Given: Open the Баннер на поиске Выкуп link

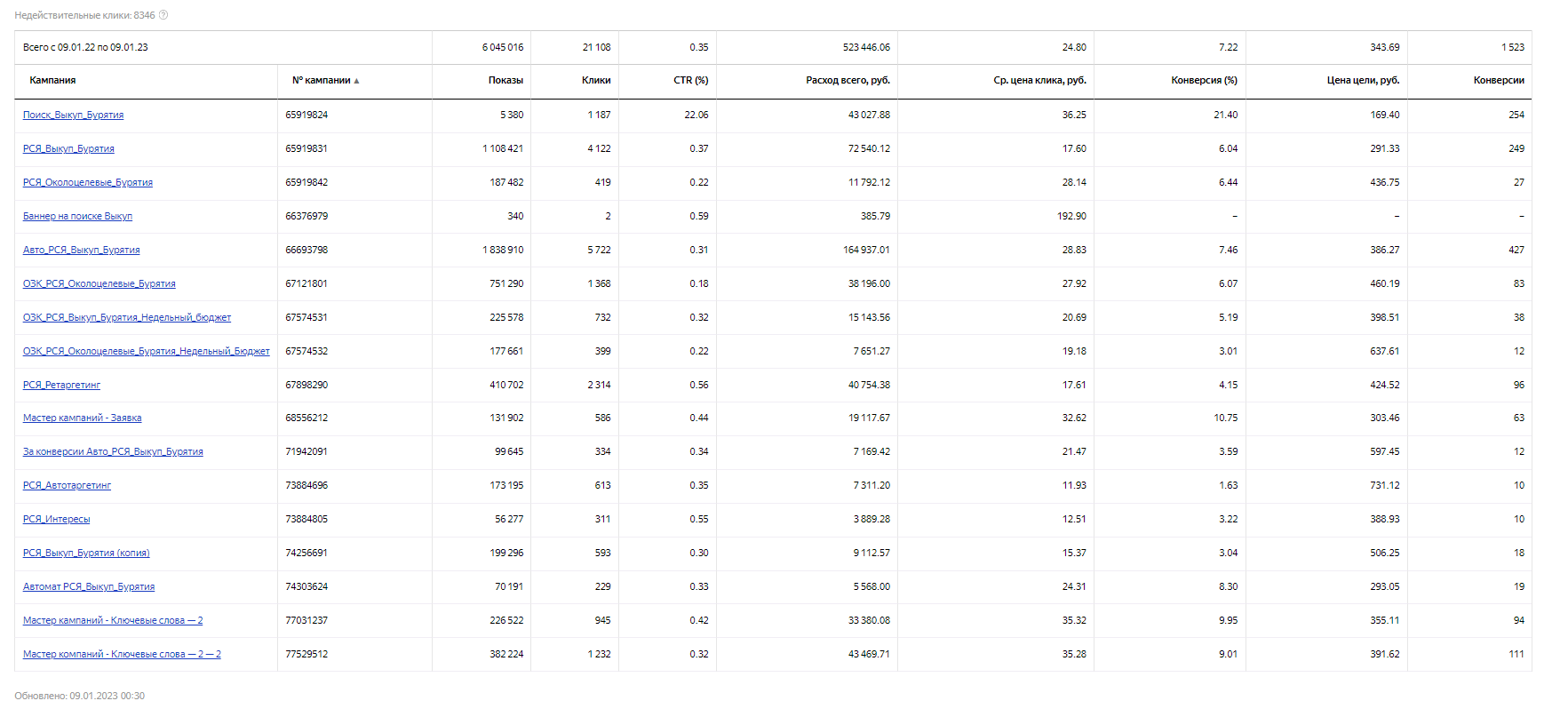Looking at the screenshot, I should click(x=77, y=216).
